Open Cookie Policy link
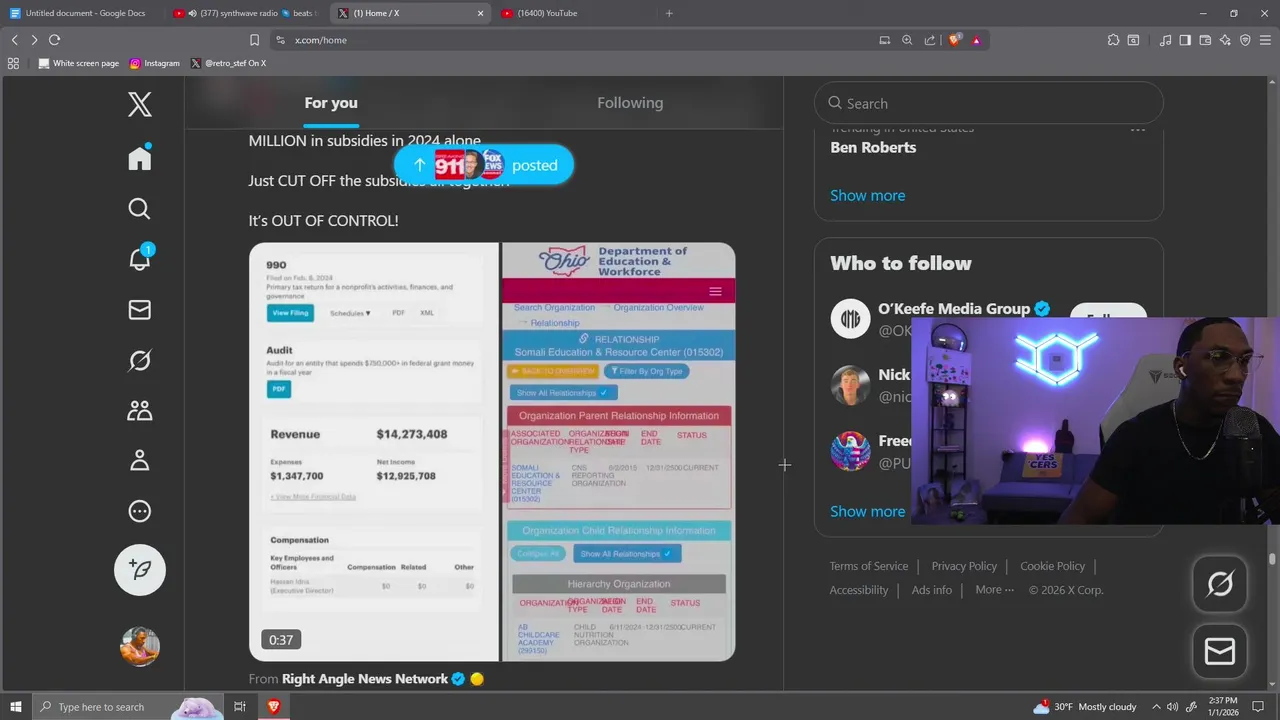Viewport: 1280px width, 720px height. tap(1052, 566)
